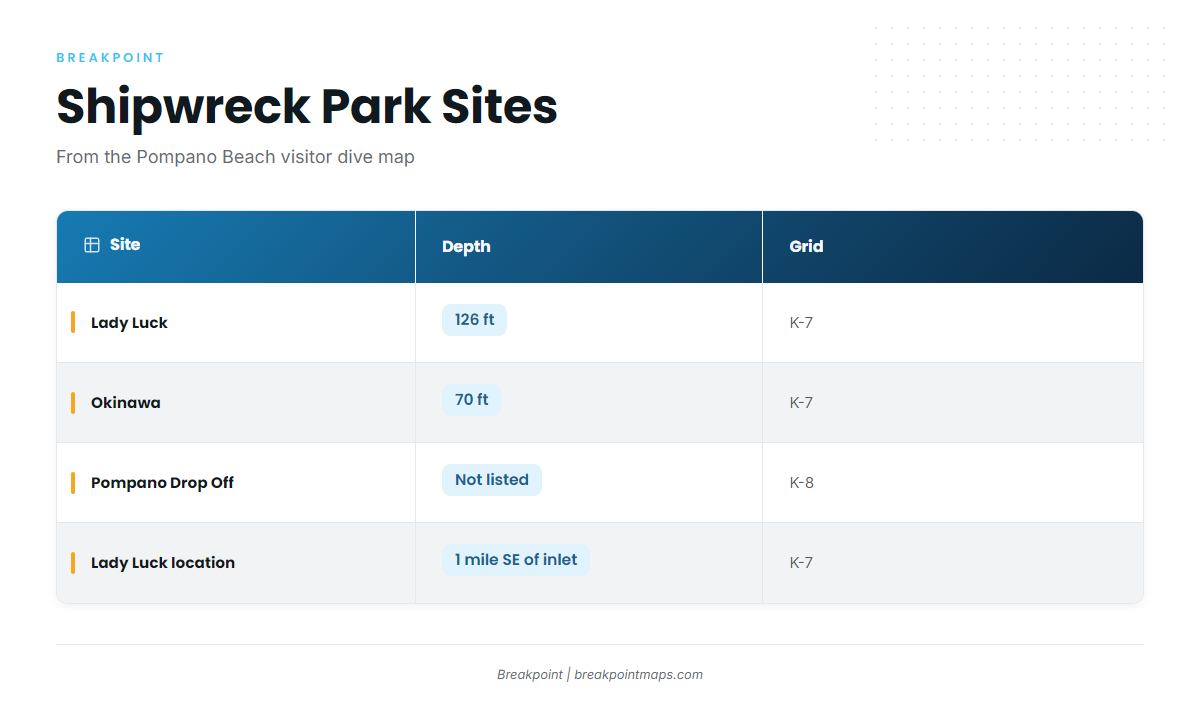
Task: Click the "70 ft" depth badge
Action: [471, 400]
